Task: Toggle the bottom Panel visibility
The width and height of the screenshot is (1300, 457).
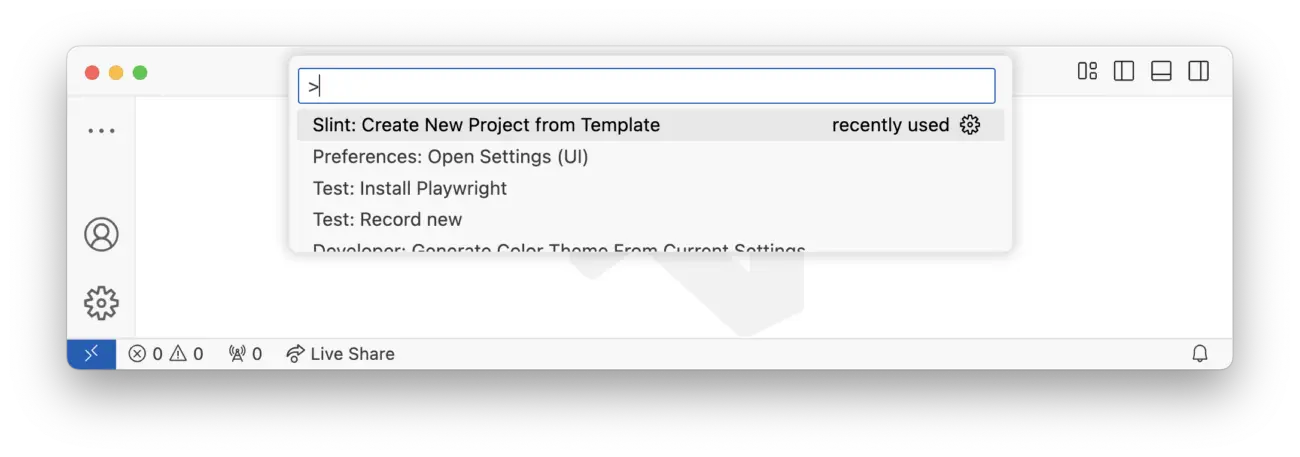Action: point(1161,71)
